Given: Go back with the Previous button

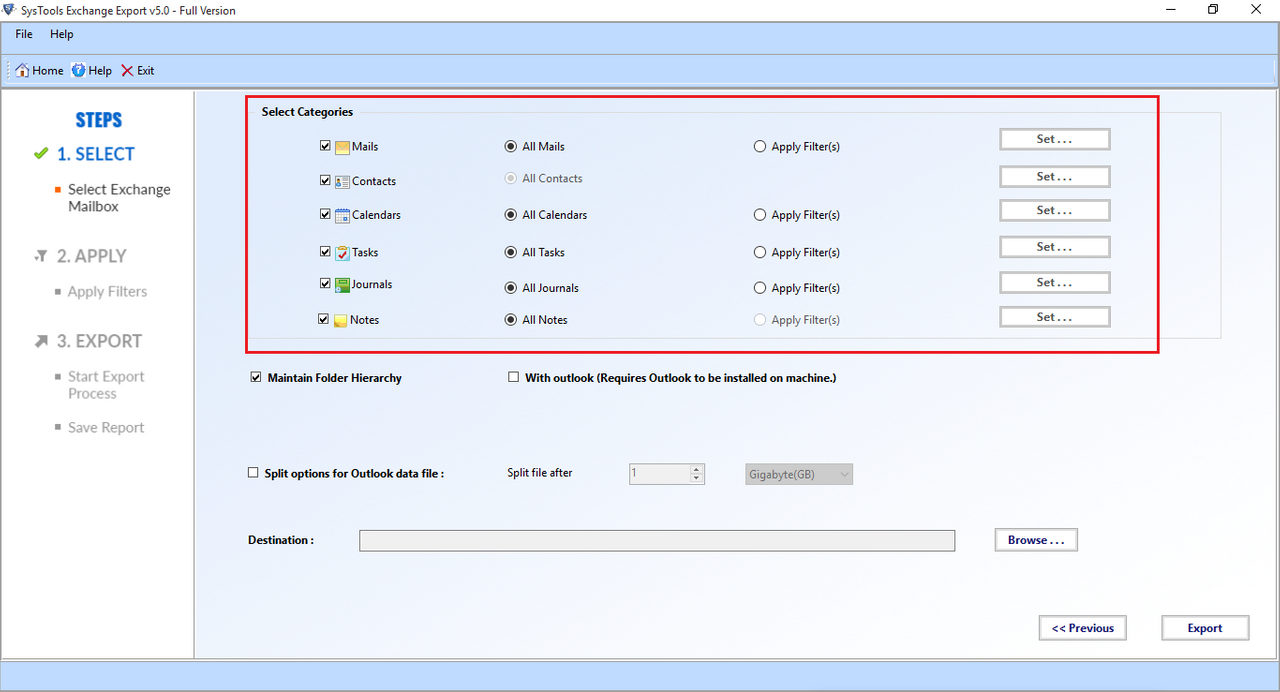Looking at the screenshot, I should point(1083,628).
